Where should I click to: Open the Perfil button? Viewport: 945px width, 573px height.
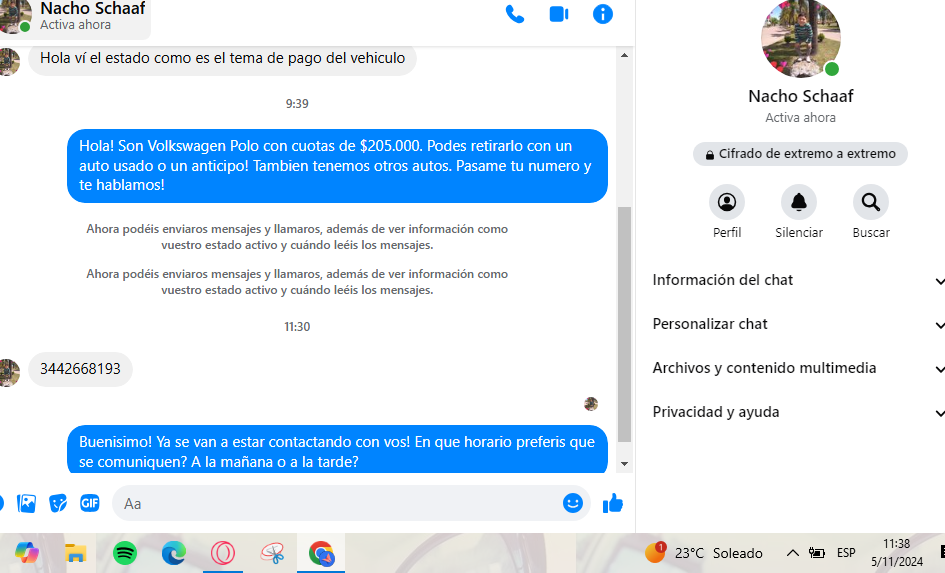click(x=727, y=202)
